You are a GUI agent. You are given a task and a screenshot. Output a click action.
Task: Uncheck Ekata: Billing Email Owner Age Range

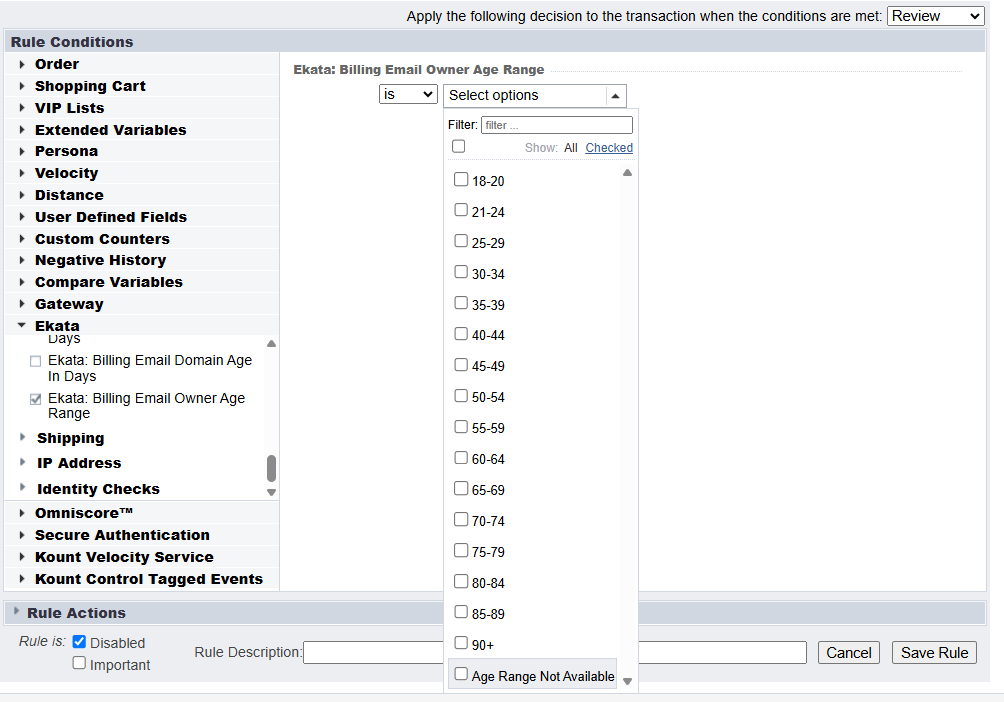(x=36, y=400)
